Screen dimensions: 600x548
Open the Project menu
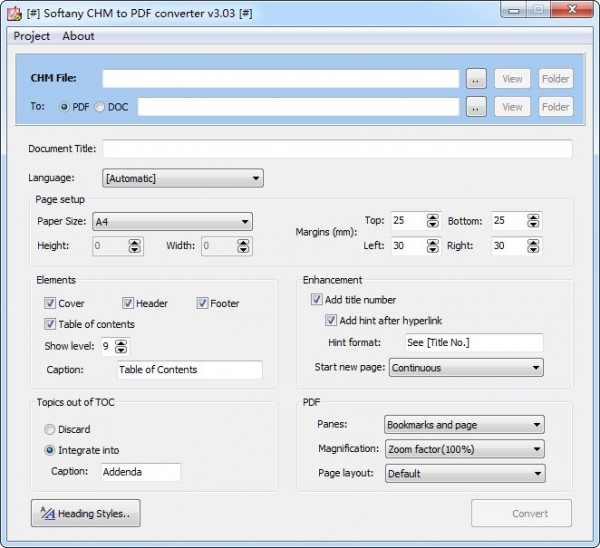pyautogui.click(x=32, y=36)
